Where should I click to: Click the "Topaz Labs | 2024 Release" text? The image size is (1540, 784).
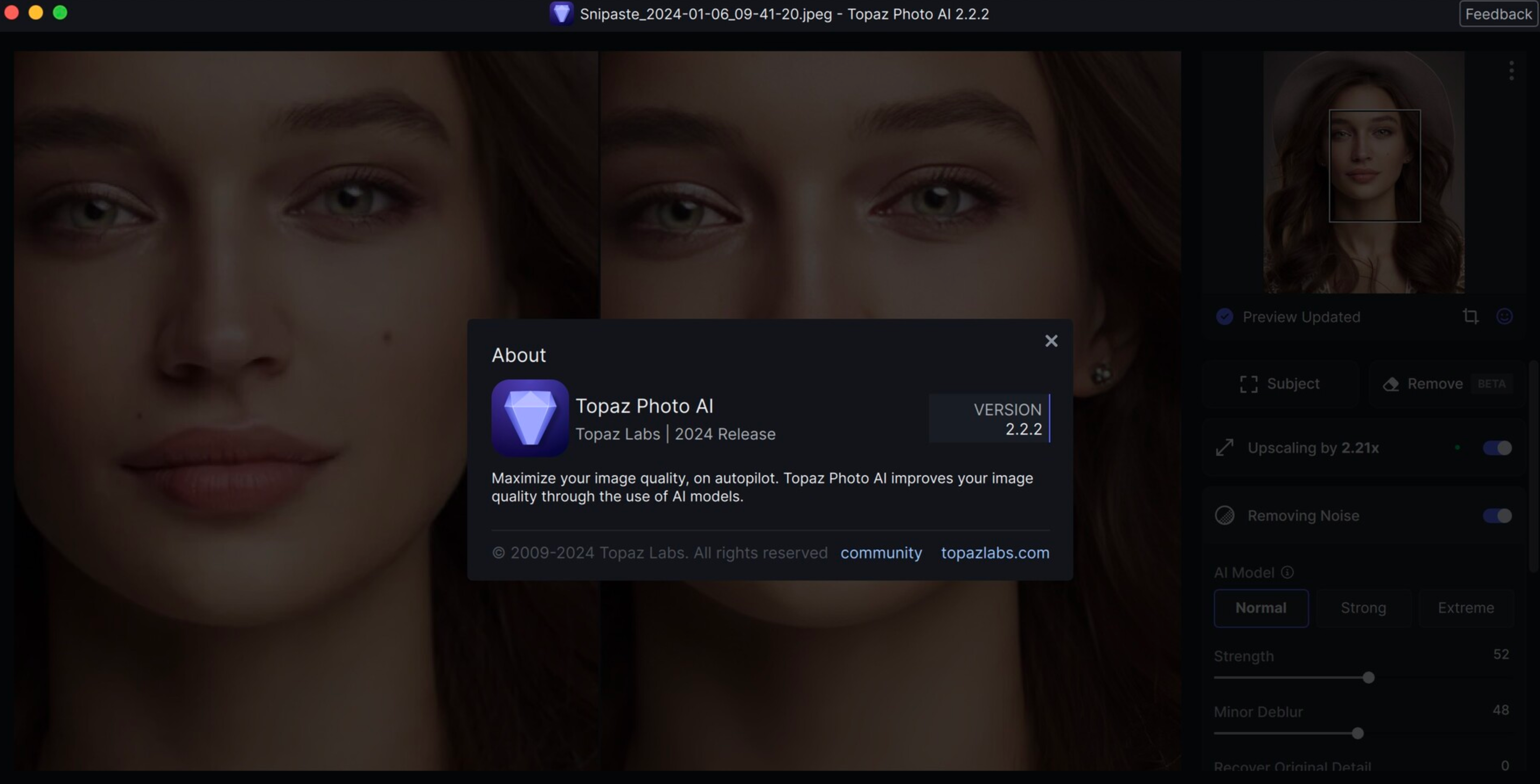pyautogui.click(x=675, y=434)
